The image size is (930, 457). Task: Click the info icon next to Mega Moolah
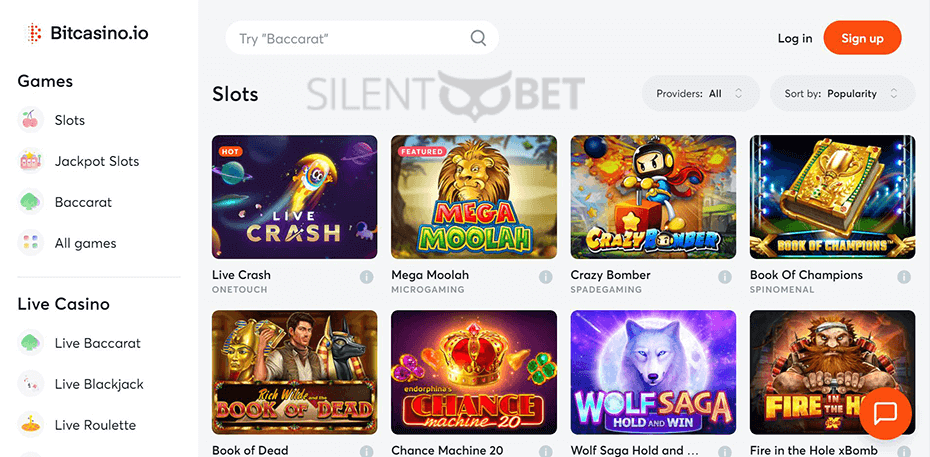click(x=546, y=277)
